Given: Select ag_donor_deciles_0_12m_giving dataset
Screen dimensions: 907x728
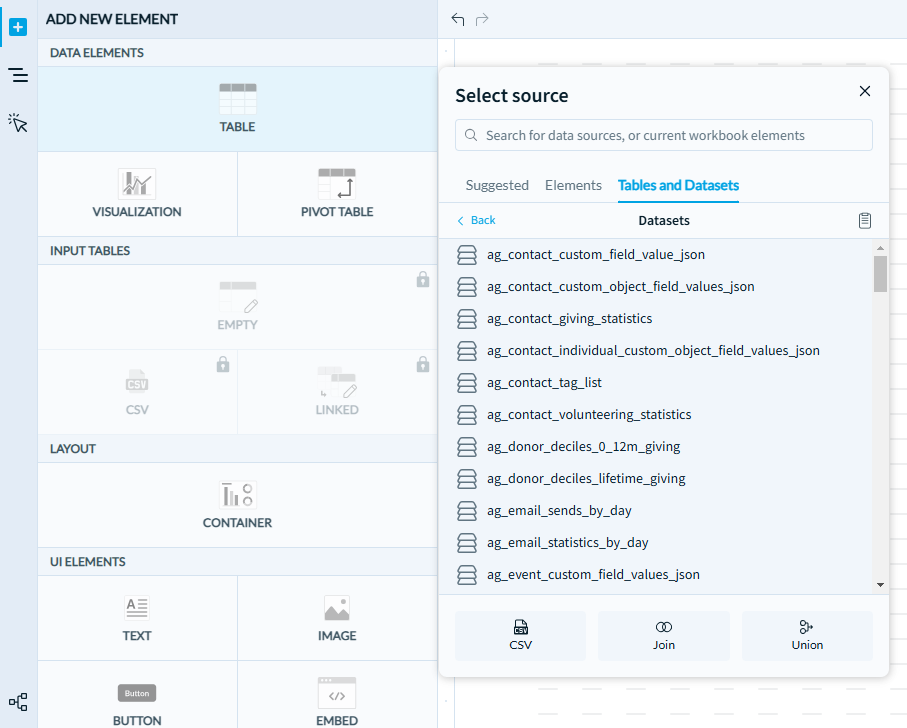Looking at the screenshot, I should pyautogui.click(x=657, y=446).
